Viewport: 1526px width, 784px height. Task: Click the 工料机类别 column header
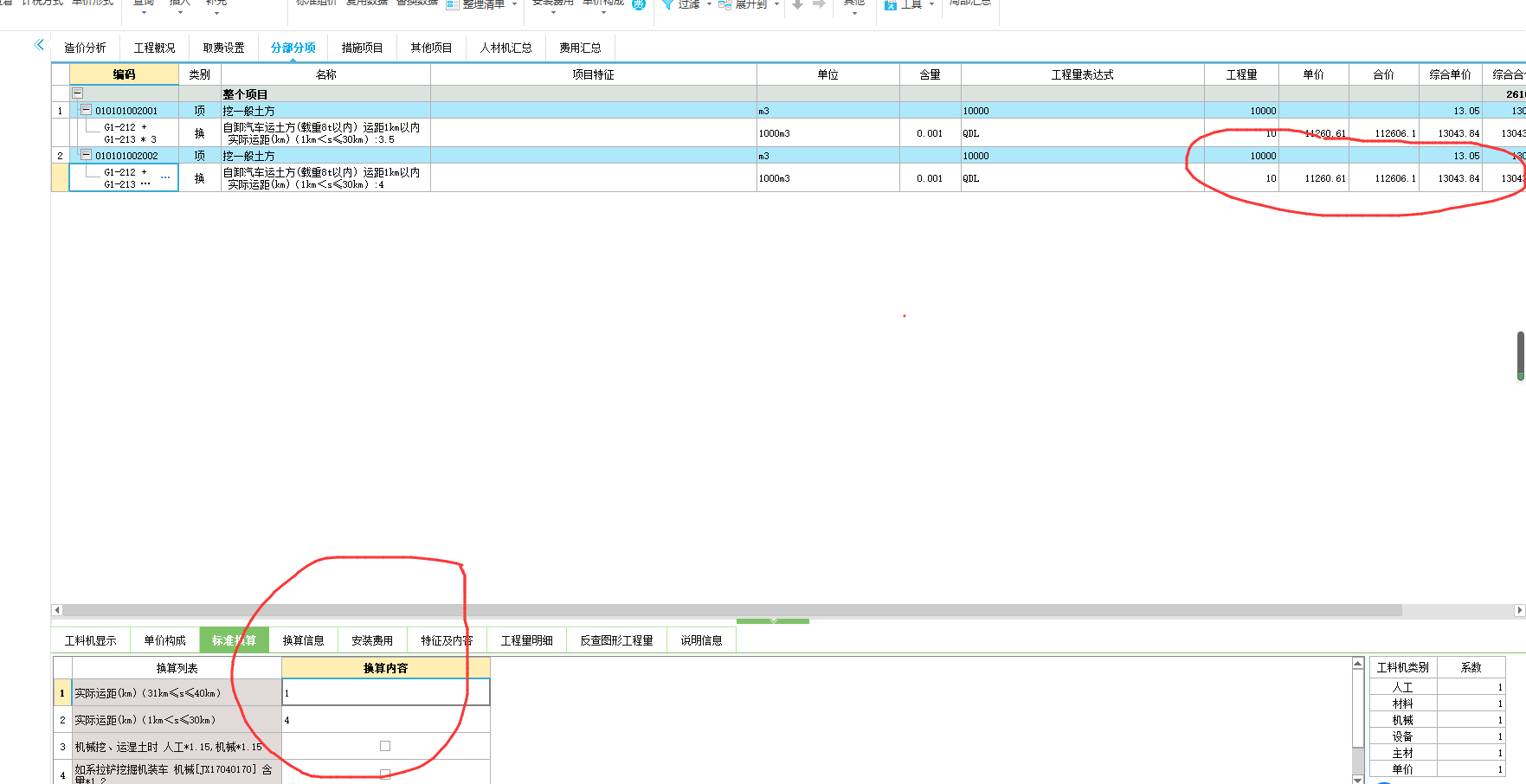[x=1402, y=667]
